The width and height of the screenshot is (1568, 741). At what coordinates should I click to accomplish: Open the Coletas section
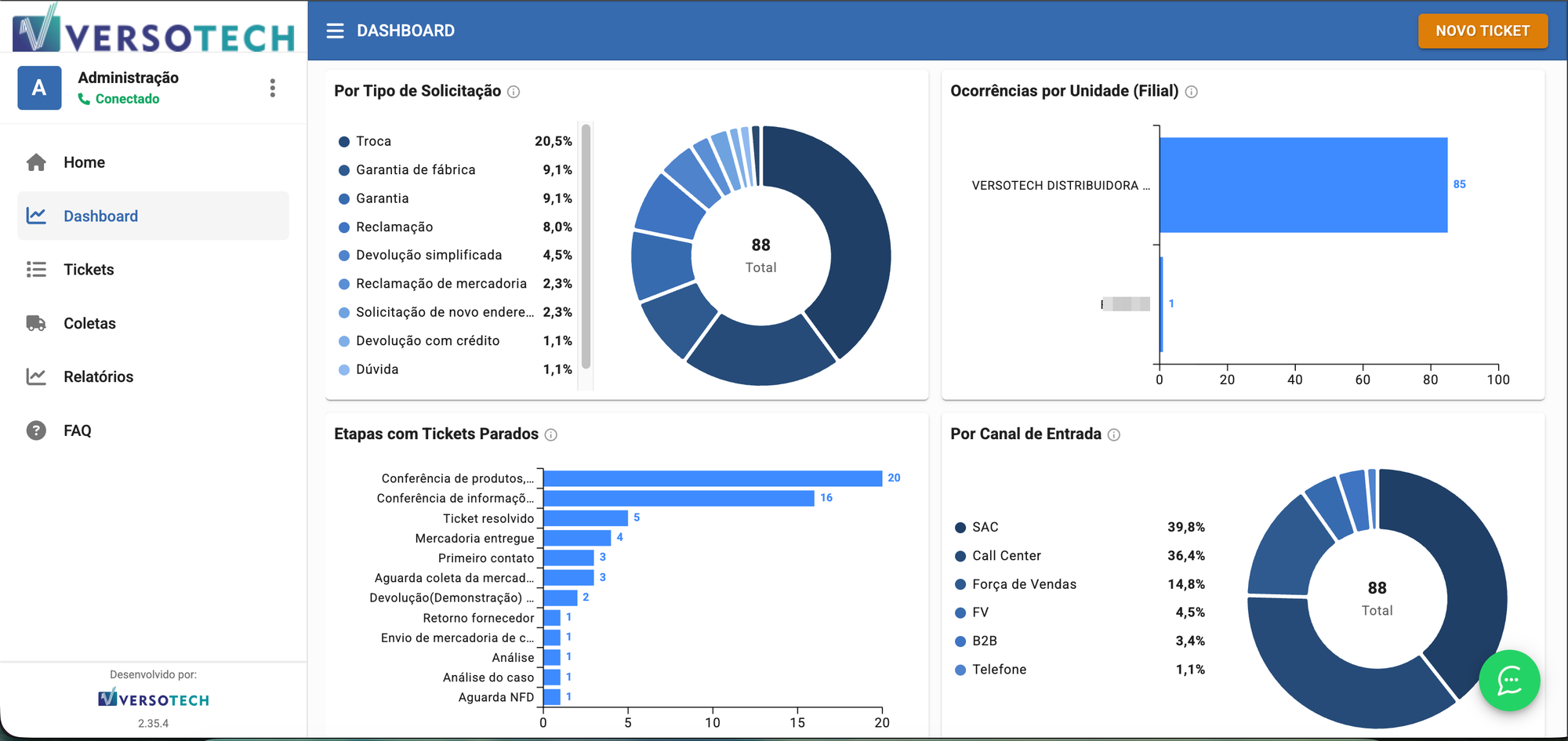point(153,323)
